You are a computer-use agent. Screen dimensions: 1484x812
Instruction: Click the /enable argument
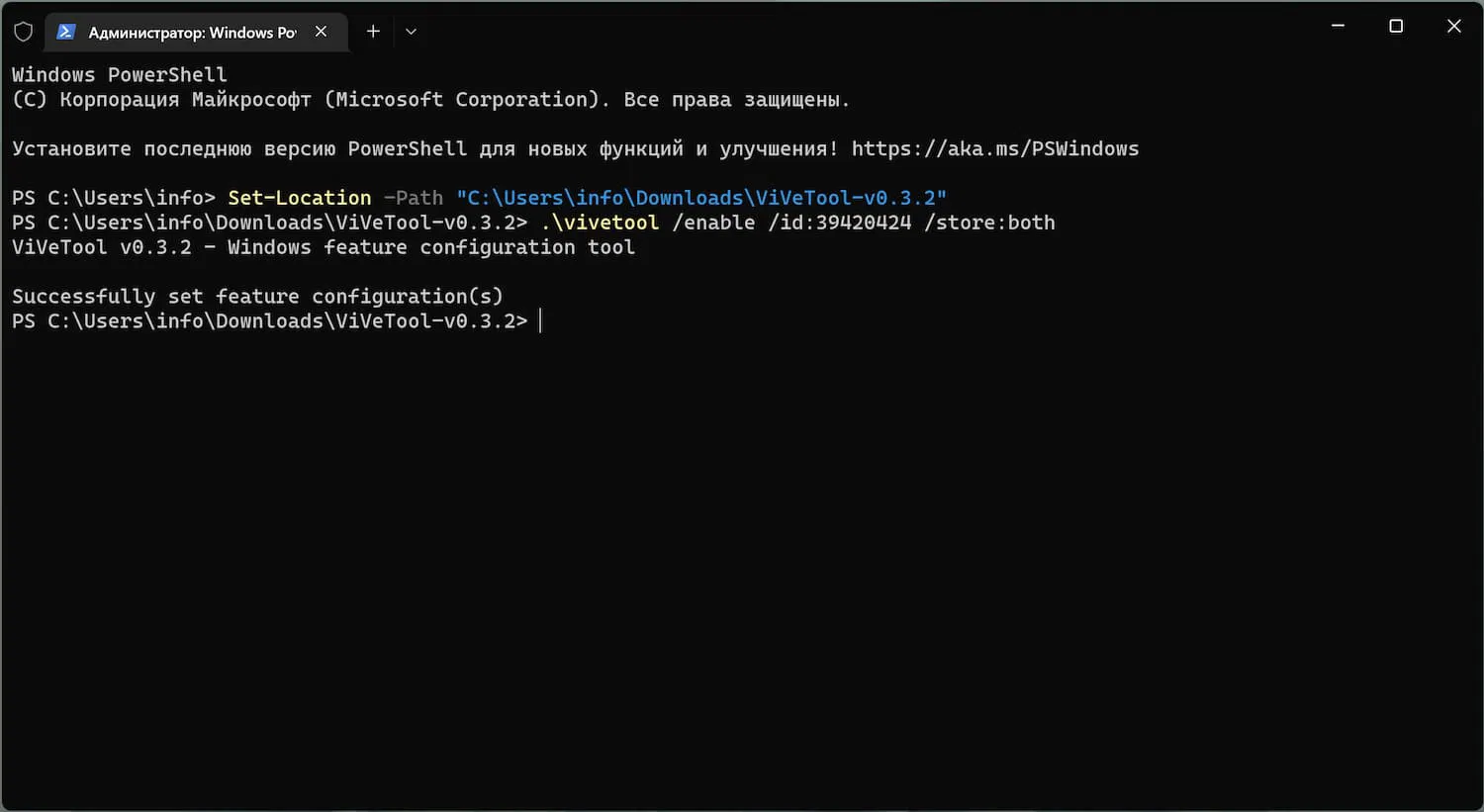(713, 223)
